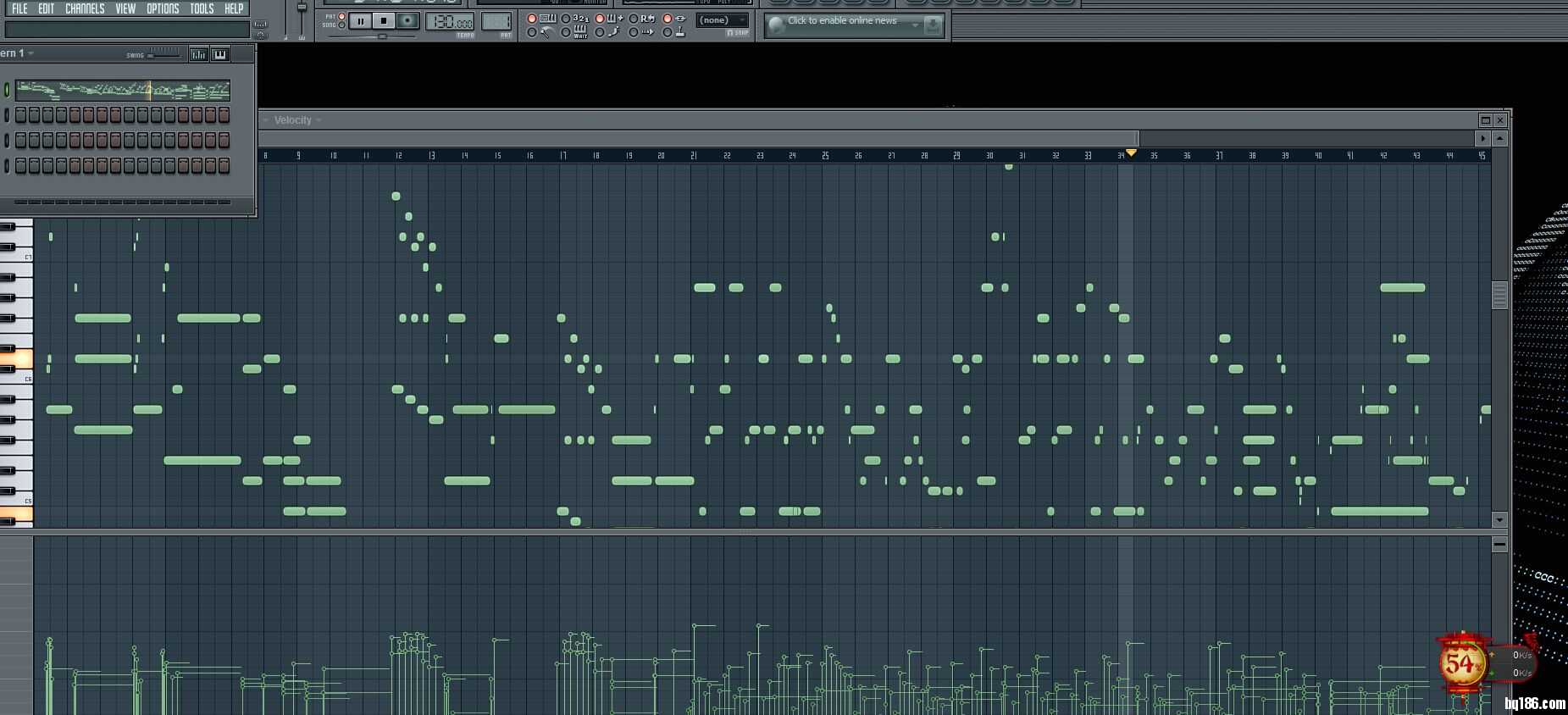Screen dimensions: 1568x715
Task: Open the piano roll menu arrow left of Velocity
Action: 265,120
